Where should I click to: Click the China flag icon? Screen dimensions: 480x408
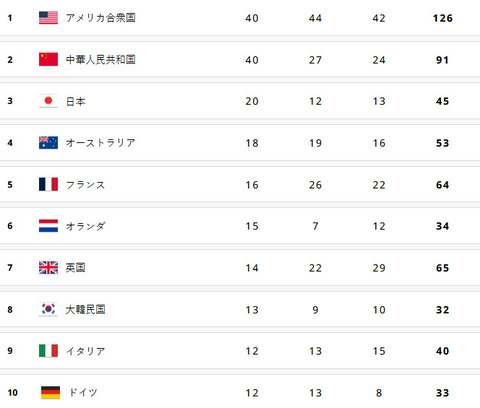[x=48, y=59]
